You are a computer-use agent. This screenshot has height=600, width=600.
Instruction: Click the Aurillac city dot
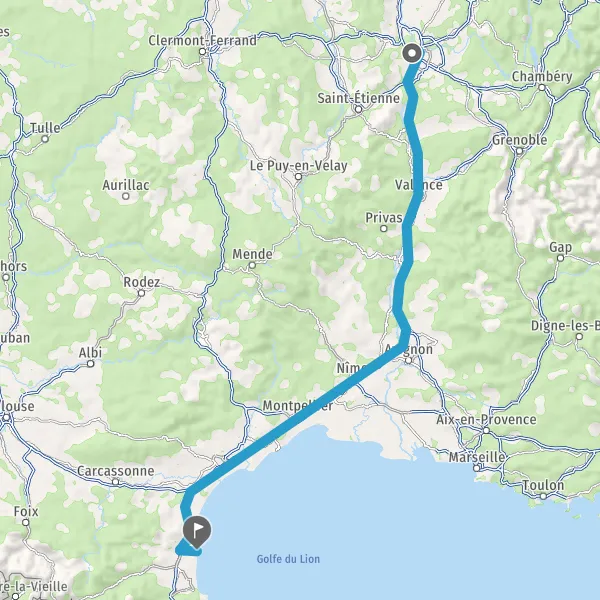click(x=126, y=196)
